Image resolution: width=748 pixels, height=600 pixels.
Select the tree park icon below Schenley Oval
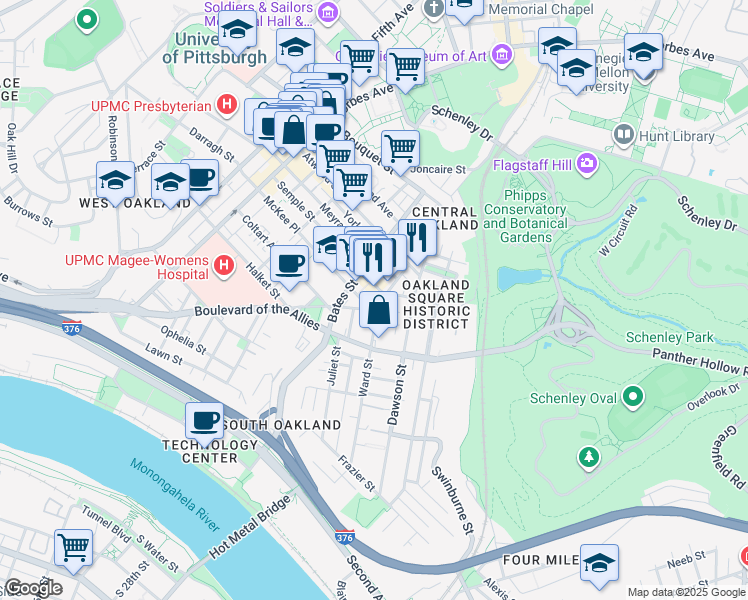coord(589,457)
